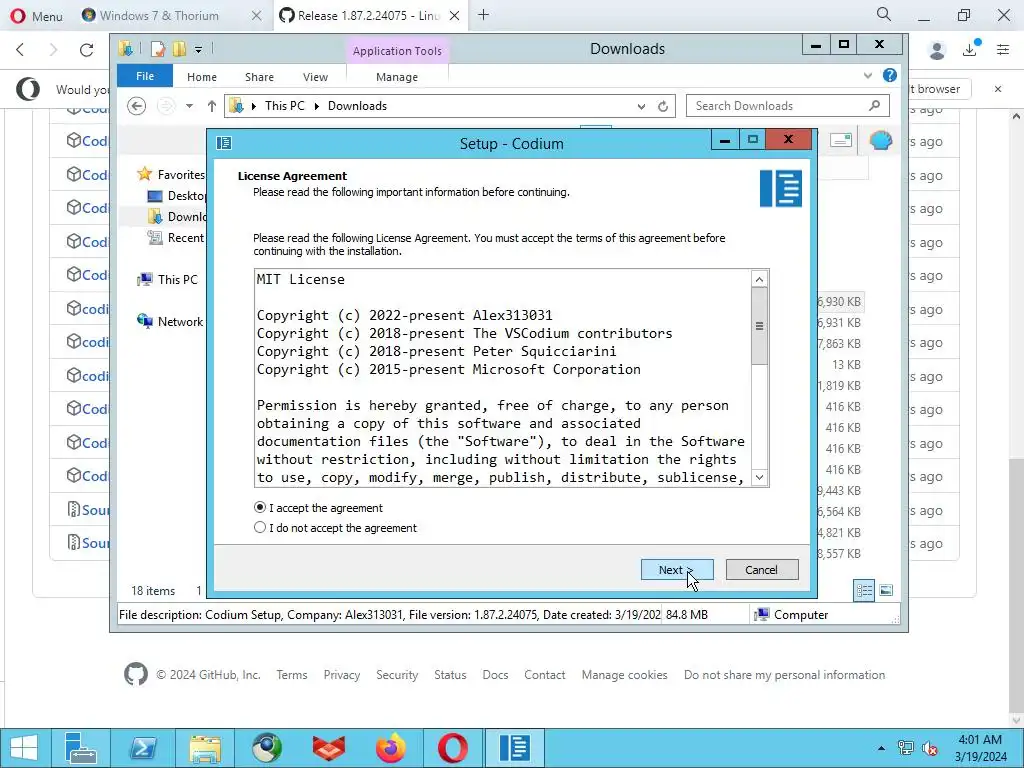The height and width of the screenshot is (768, 1024).
Task: Go back in the Opera browser
Action: (x=20, y=50)
